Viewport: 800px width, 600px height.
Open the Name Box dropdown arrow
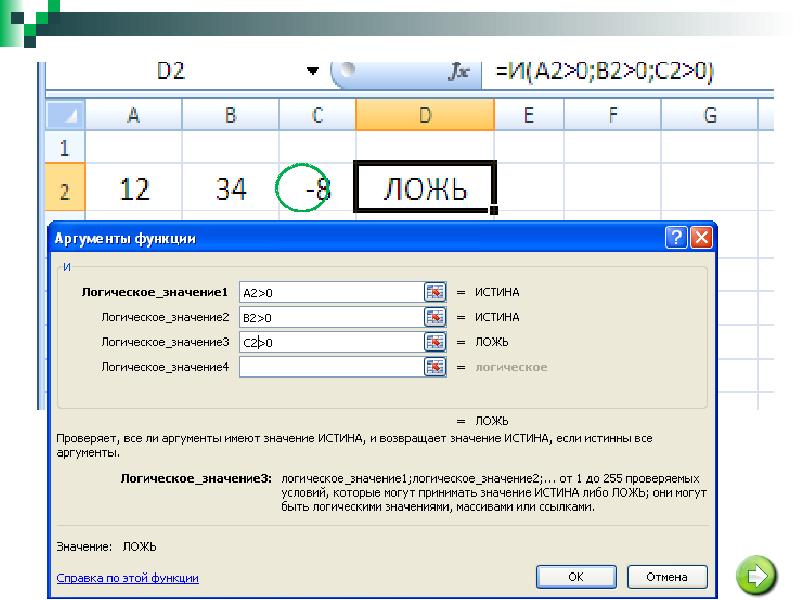point(313,73)
